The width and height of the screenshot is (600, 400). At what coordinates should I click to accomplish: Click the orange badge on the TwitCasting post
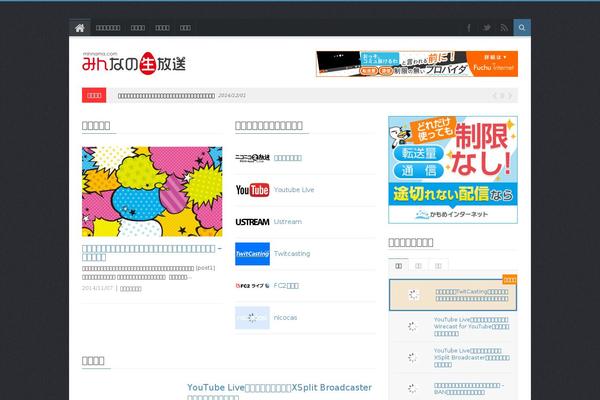tap(510, 280)
